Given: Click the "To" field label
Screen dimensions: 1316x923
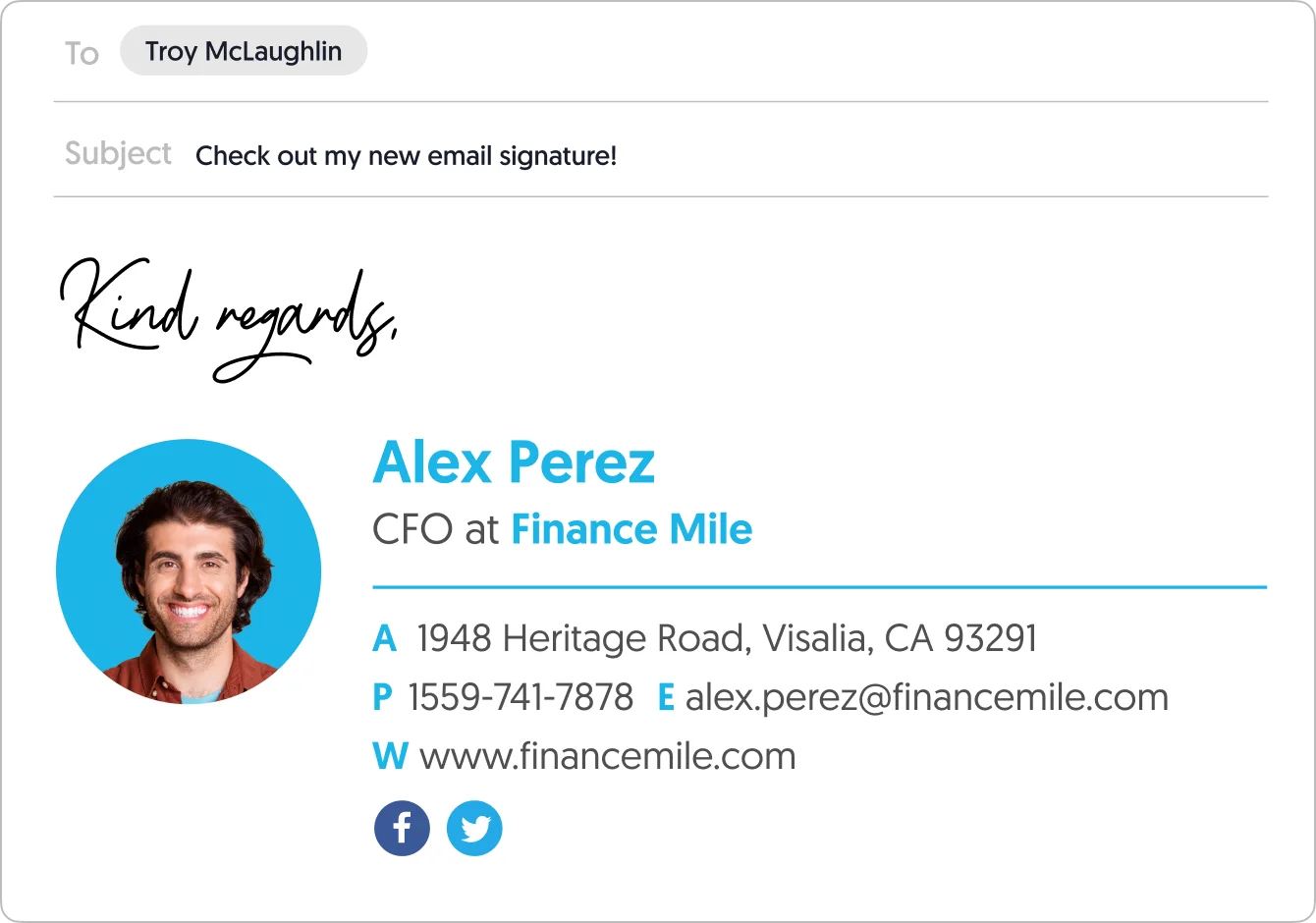Looking at the screenshot, I should click(x=82, y=53).
